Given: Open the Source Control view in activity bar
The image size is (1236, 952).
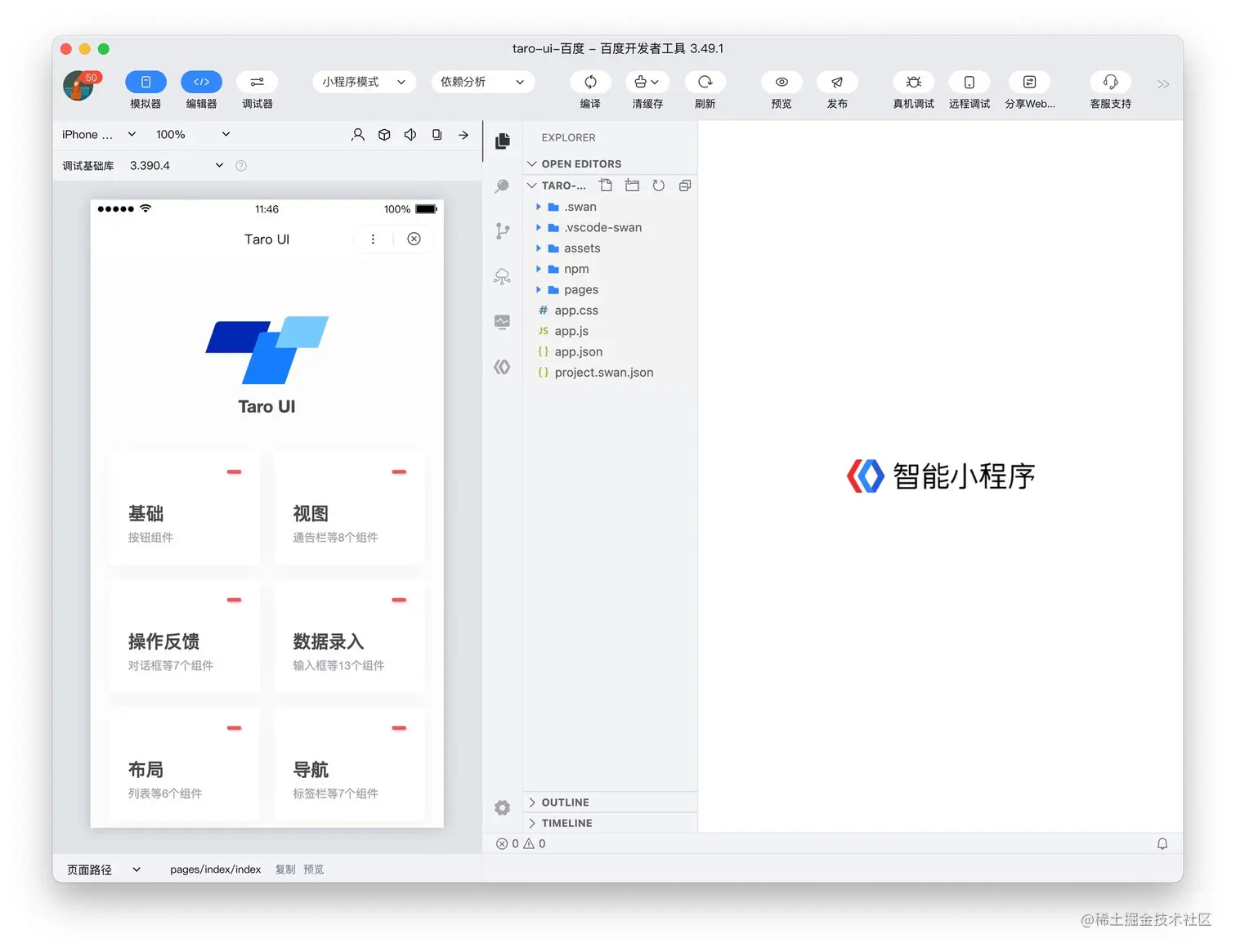Looking at the screenshot, I should click(x=503, y=231).
